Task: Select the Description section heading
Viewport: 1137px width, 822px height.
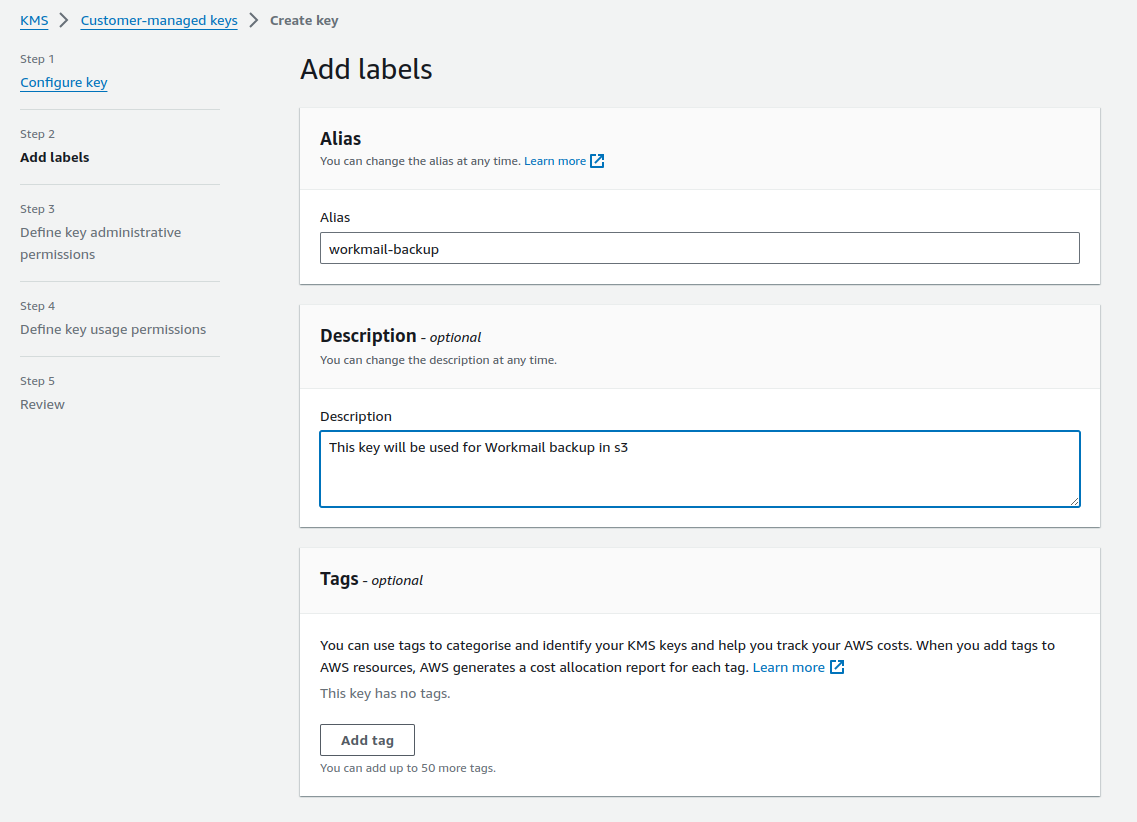Action: point(368,336)
